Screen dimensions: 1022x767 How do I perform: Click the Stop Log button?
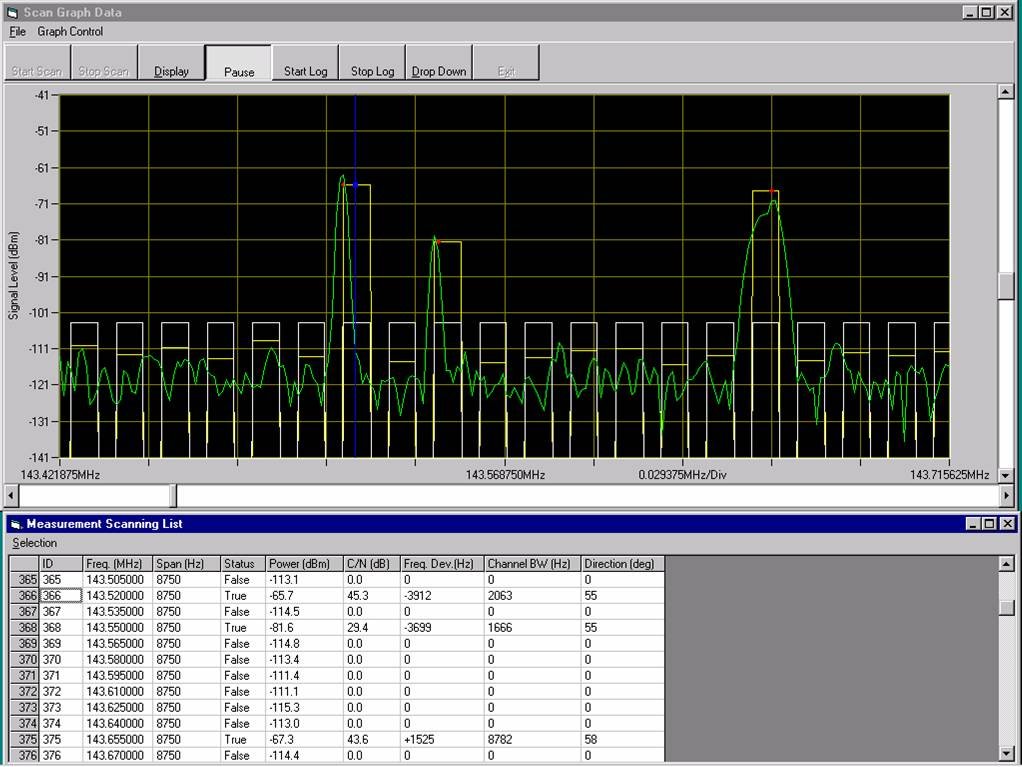(x=373, y=63)
